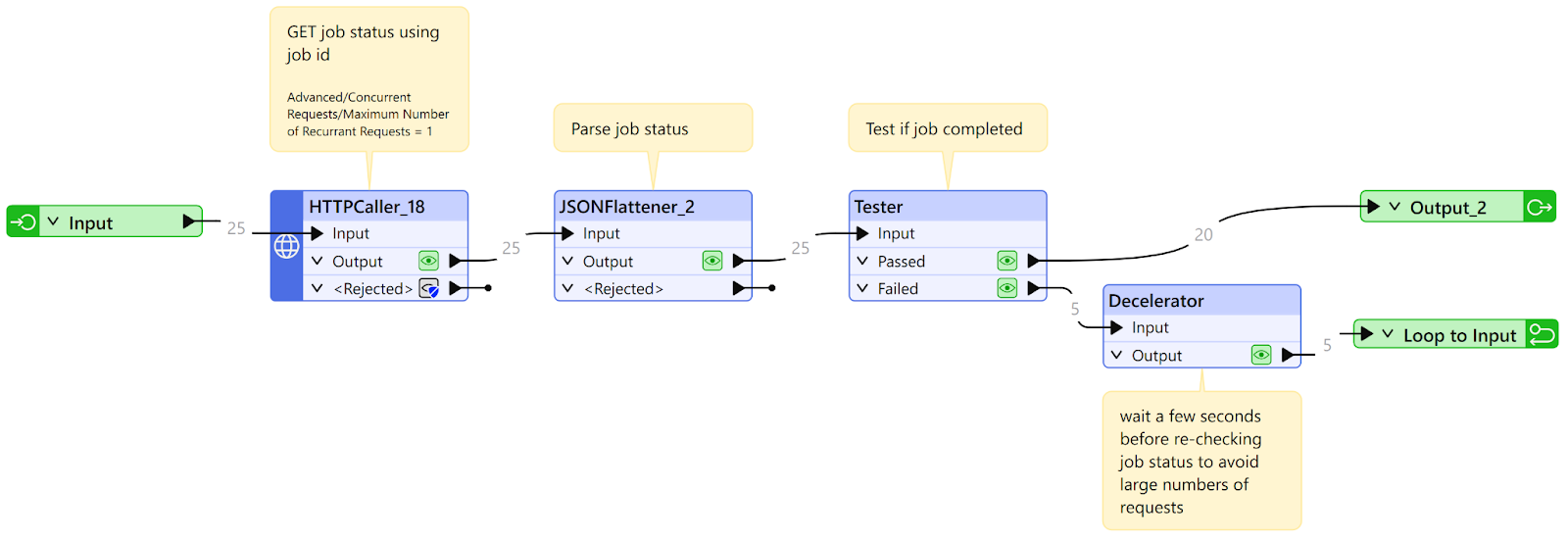Image resolution: width=1568 pixels, height=538 pixels.
Task: Click the Input port entry arrow icon
Action: 24,222
